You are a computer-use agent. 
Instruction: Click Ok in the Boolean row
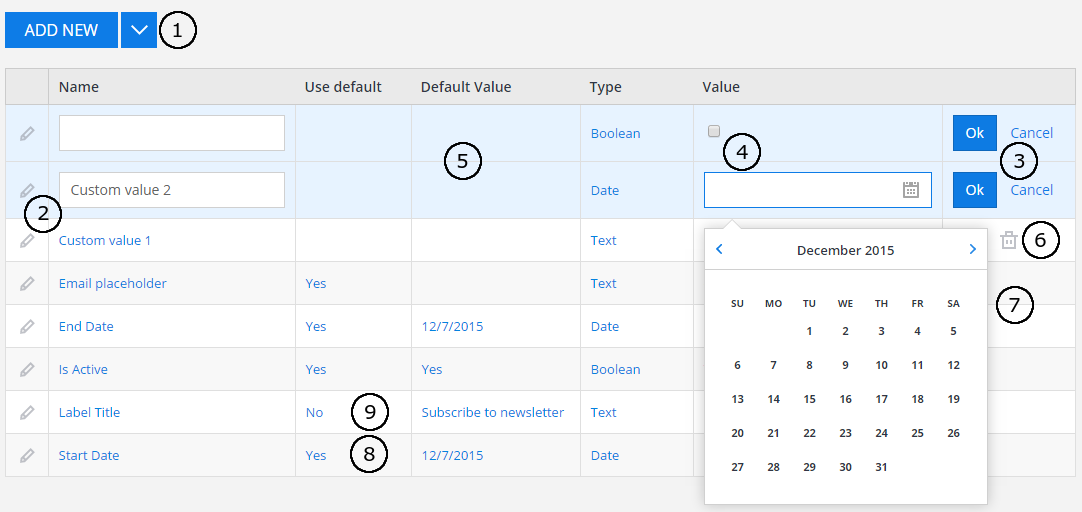(x=974, y=133)
